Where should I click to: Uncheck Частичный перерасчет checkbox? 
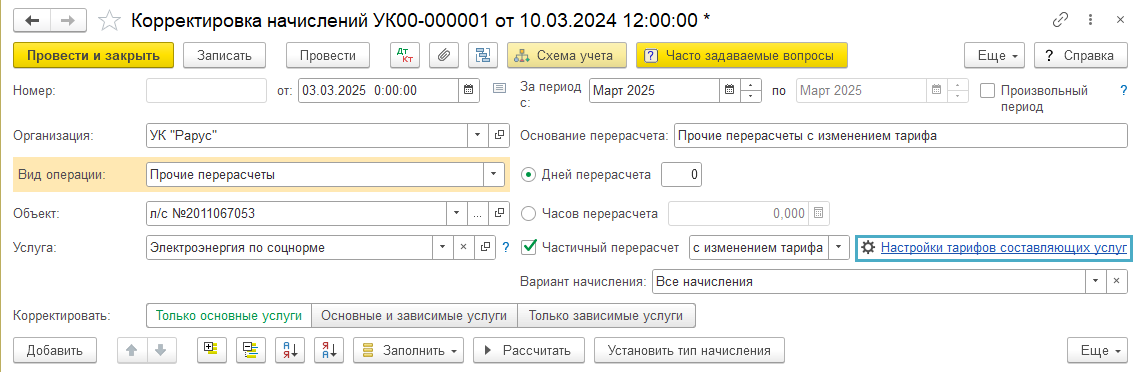point(528,247)
